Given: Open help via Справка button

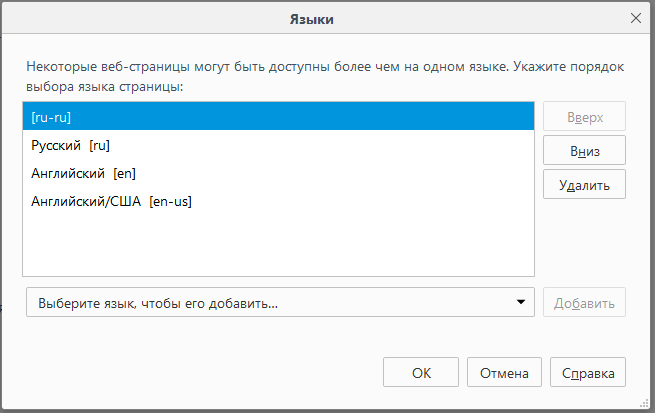Looking at the screenshot, I should pyautogui.click(x=588, y=373).
